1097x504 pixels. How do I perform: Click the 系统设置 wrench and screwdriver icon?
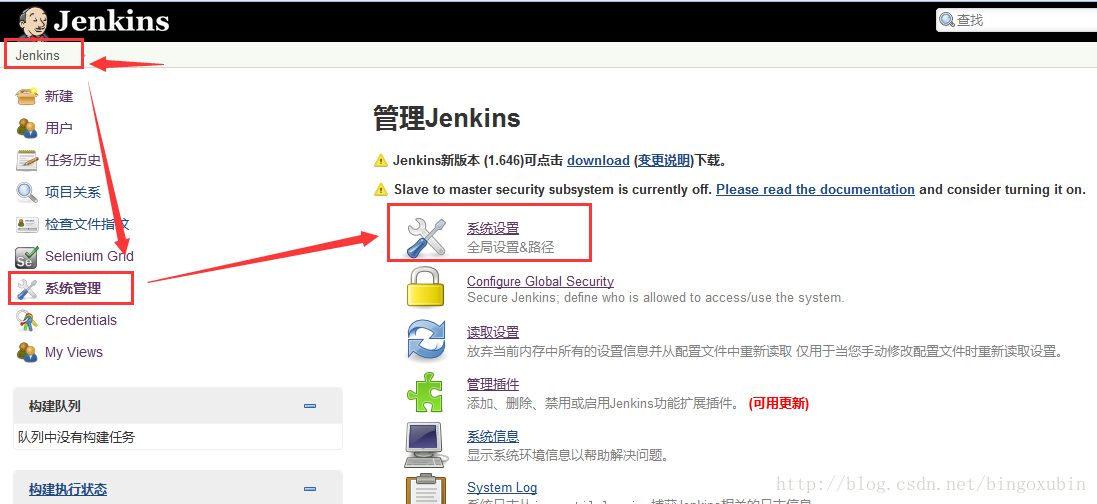(x=426, y=236)
